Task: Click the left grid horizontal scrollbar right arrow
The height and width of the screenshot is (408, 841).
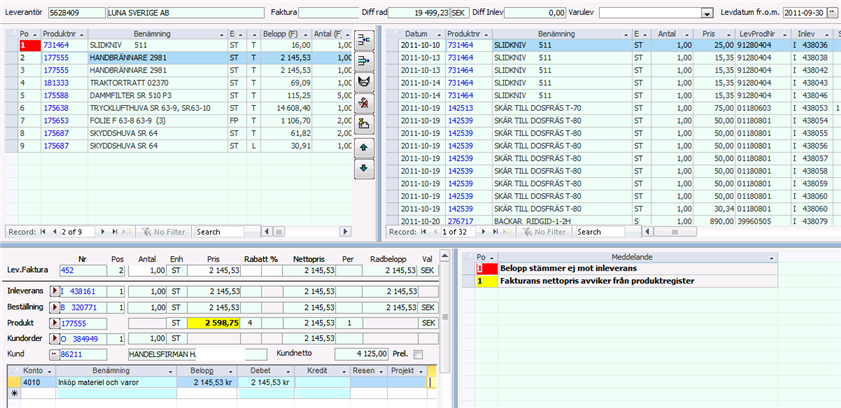Action: (346, 231)
